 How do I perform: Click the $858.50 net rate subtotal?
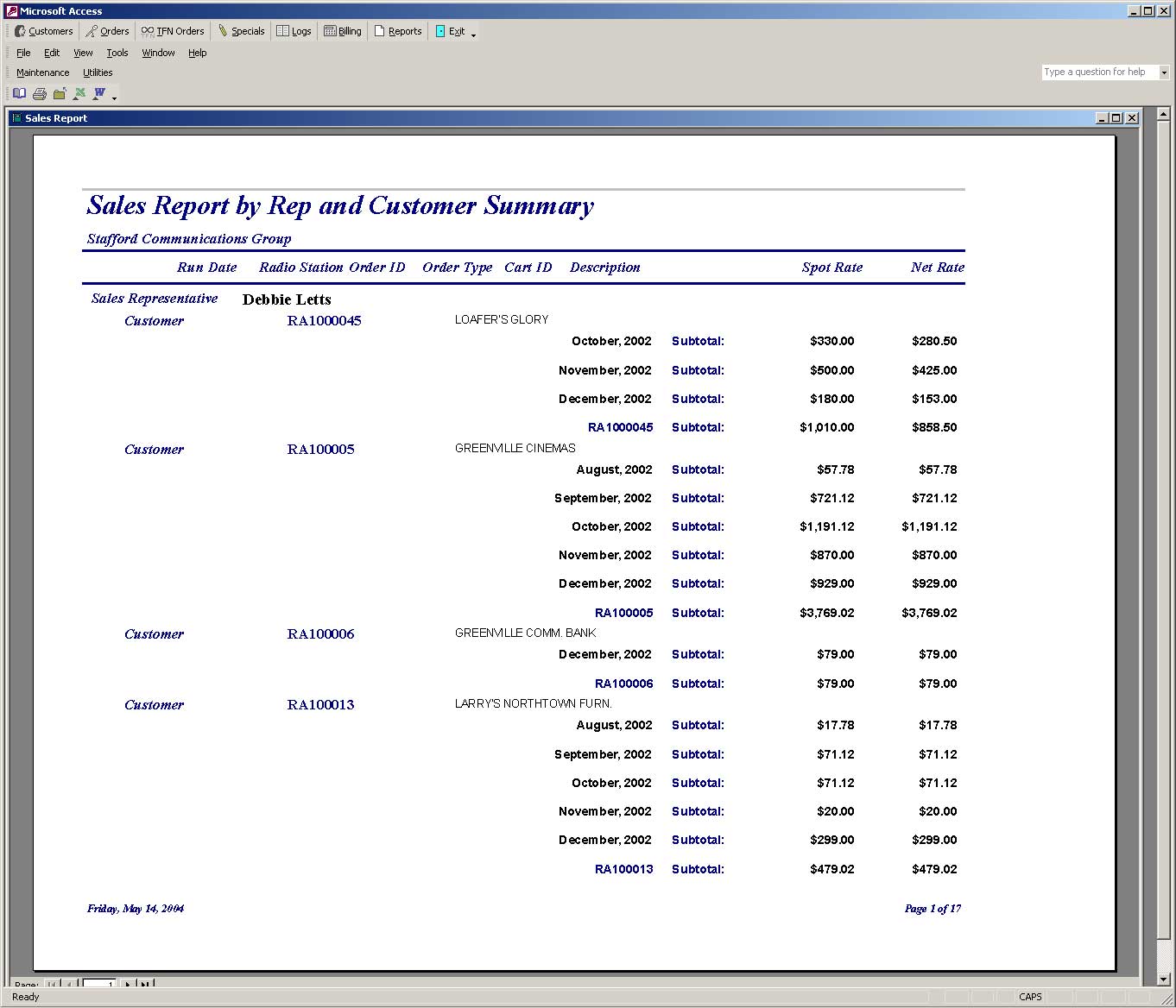(934, 427)
